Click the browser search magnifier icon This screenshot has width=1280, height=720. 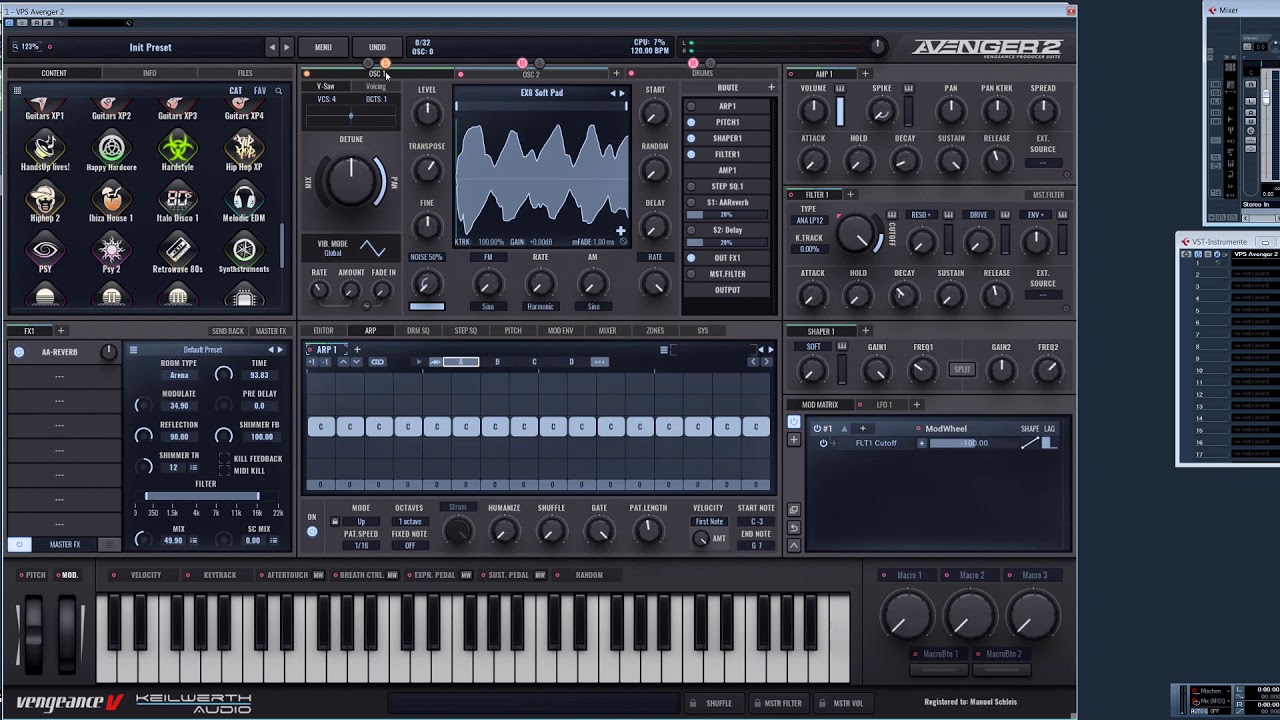[278, 91]
